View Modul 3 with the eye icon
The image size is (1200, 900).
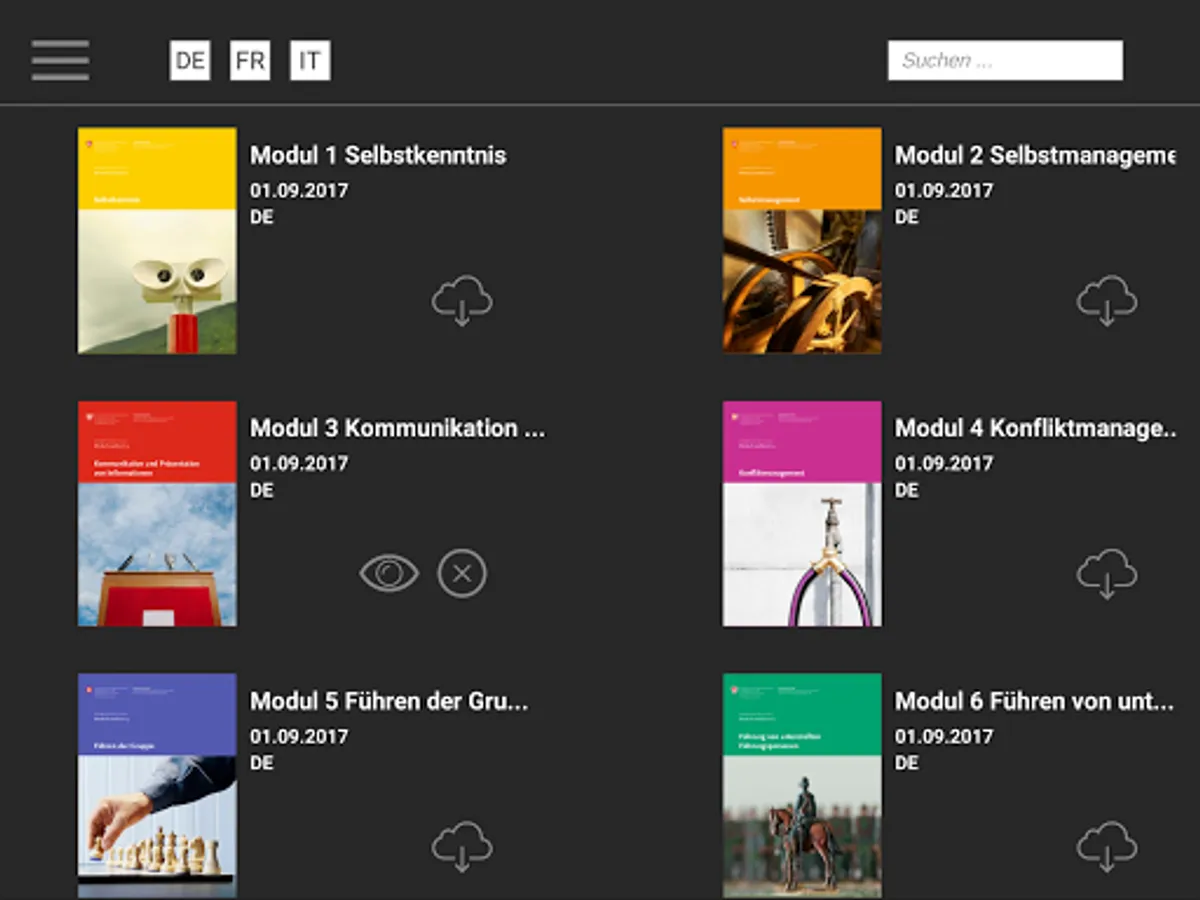point(389,574)
